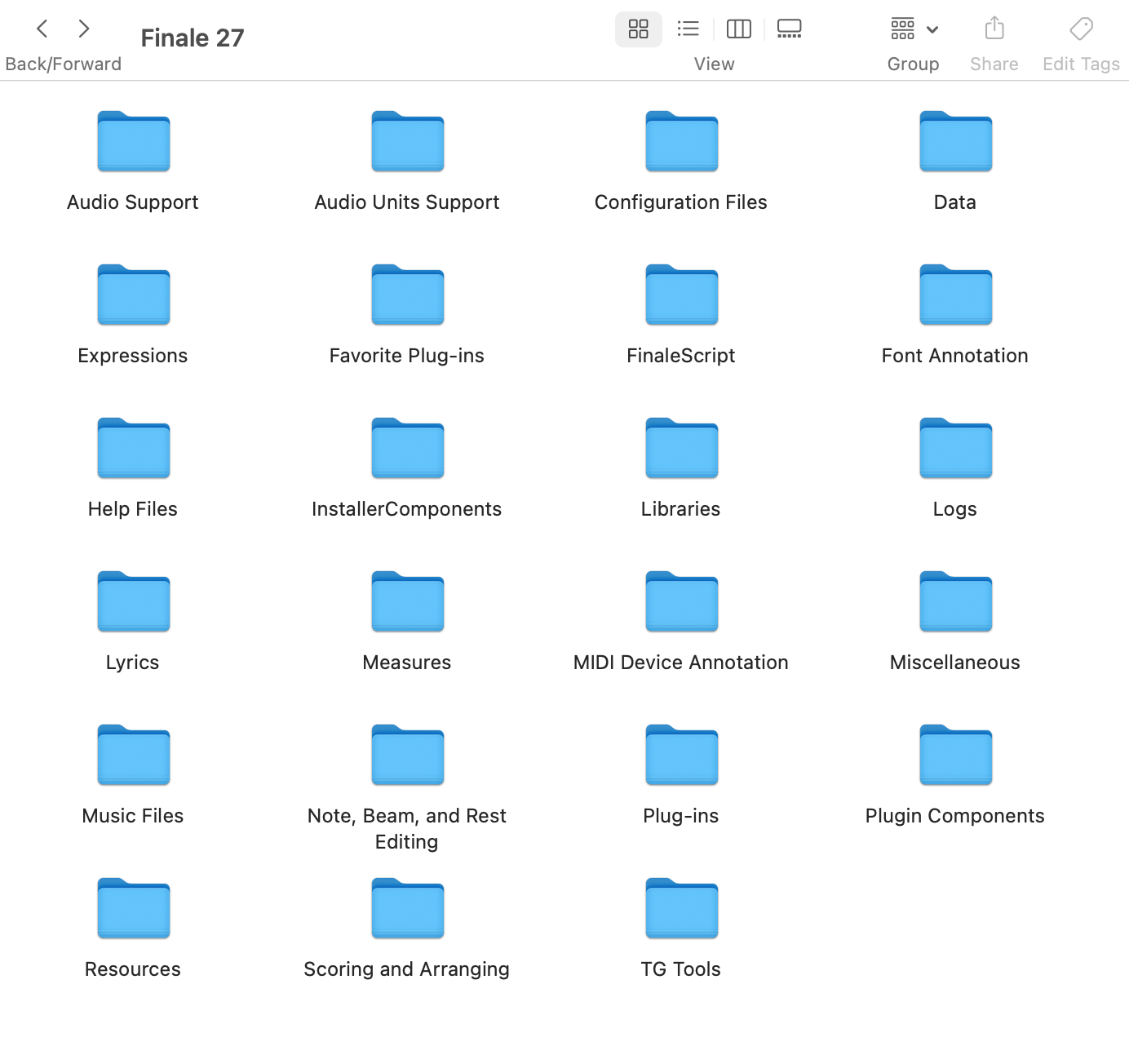Select the Font Annotation folder
Viewport: 1129px width, 1064px height.
[955, 295]
